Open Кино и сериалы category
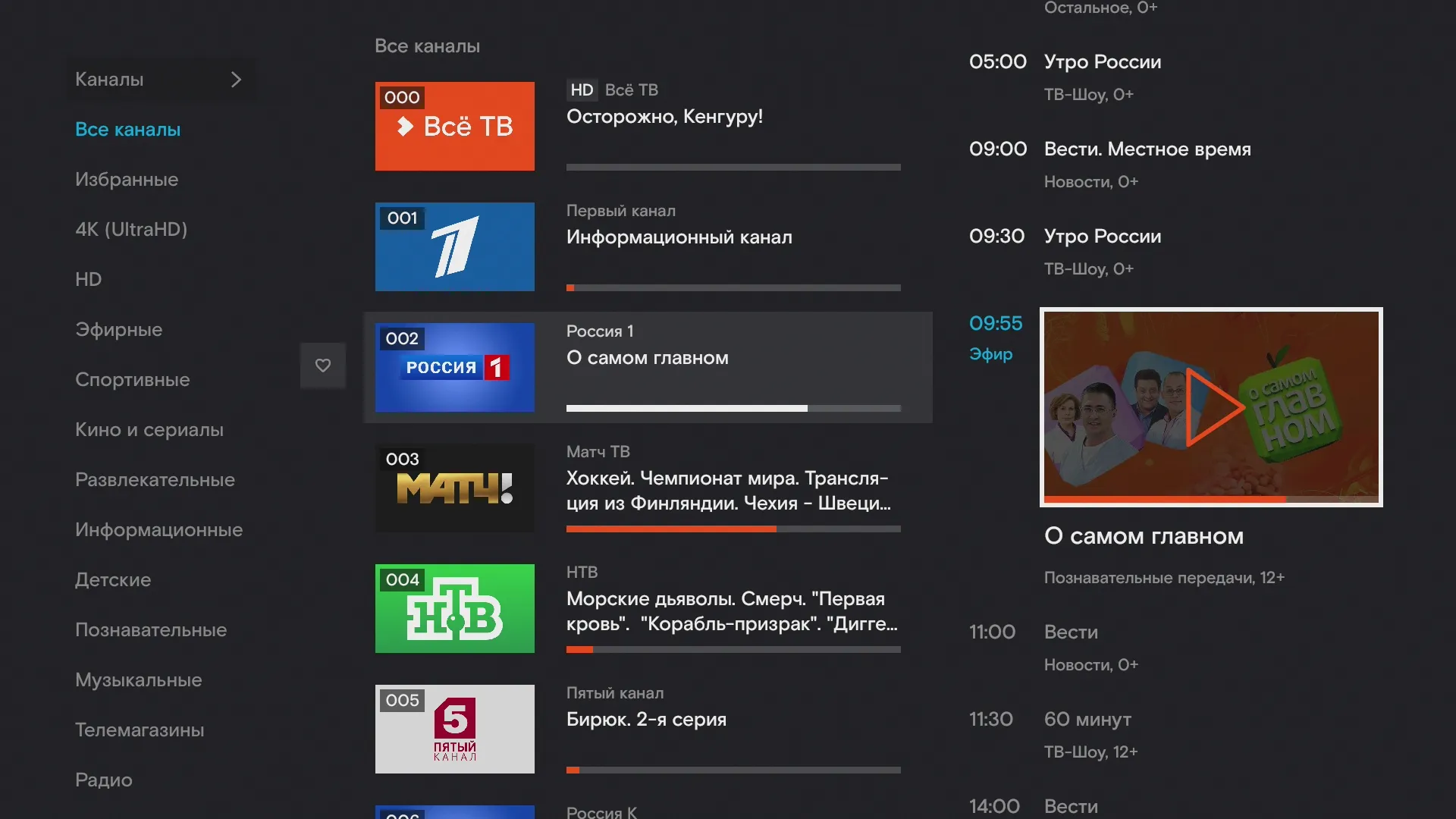 (x=149, y=430)
